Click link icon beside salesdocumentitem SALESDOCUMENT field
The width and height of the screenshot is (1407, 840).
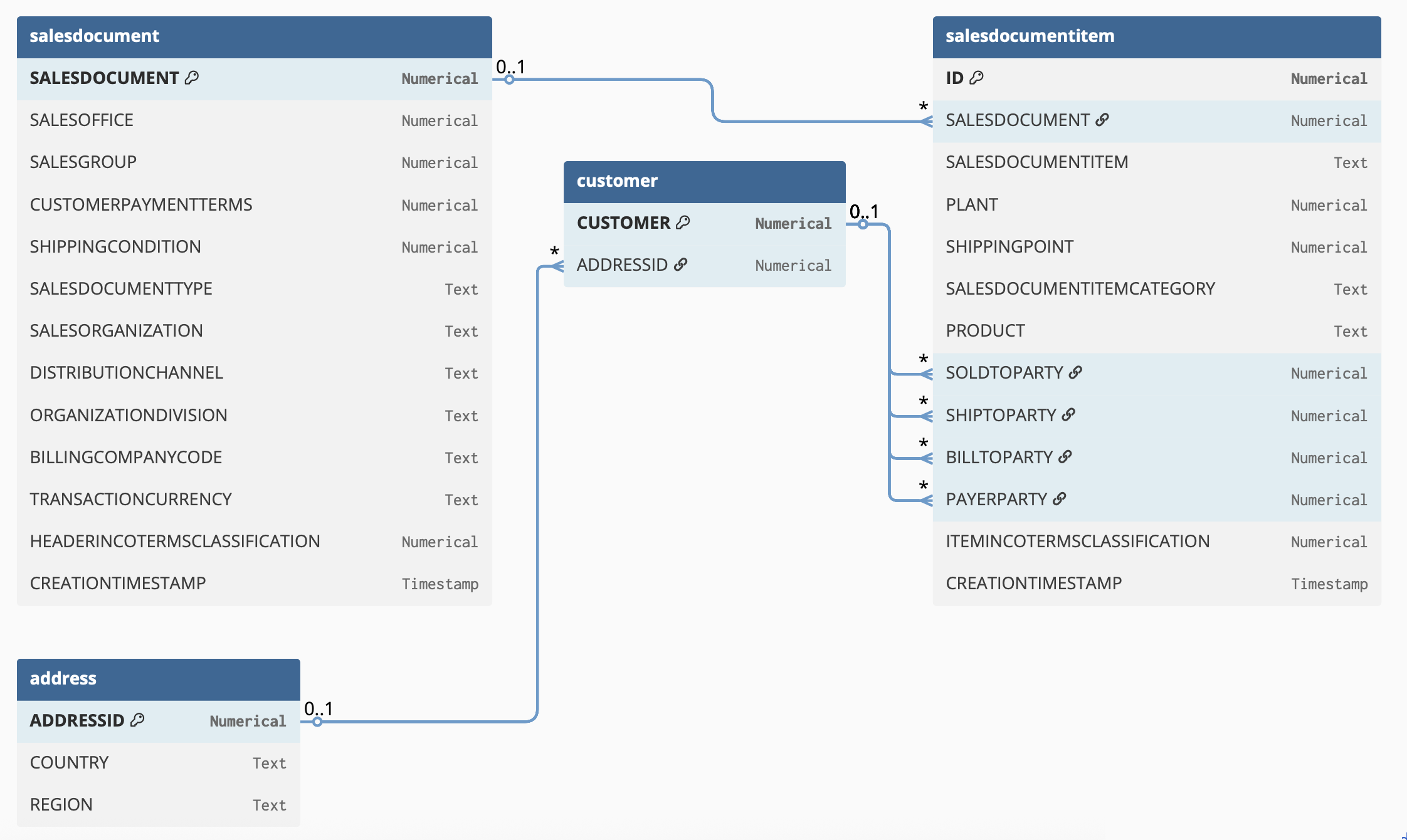1102,120
